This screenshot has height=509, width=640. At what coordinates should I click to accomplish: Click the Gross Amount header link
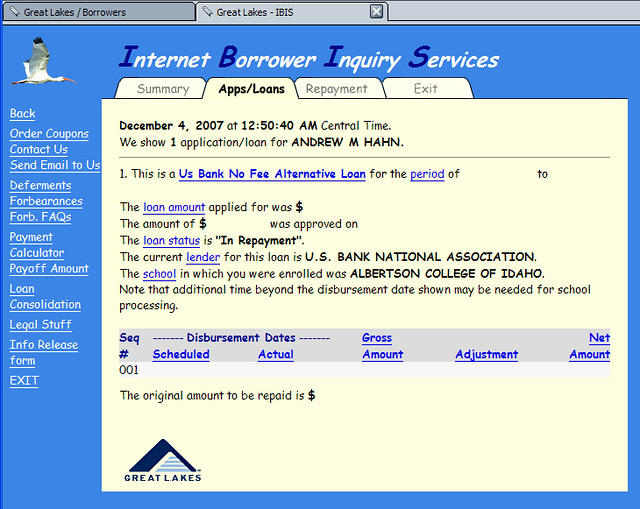pos(382,346)
